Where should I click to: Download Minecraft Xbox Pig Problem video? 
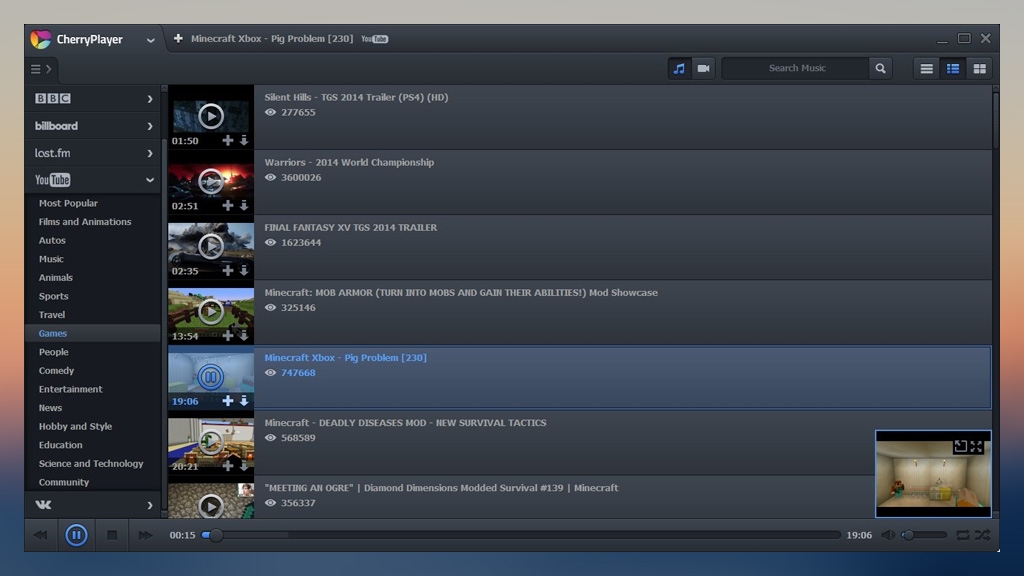(244, 401)
